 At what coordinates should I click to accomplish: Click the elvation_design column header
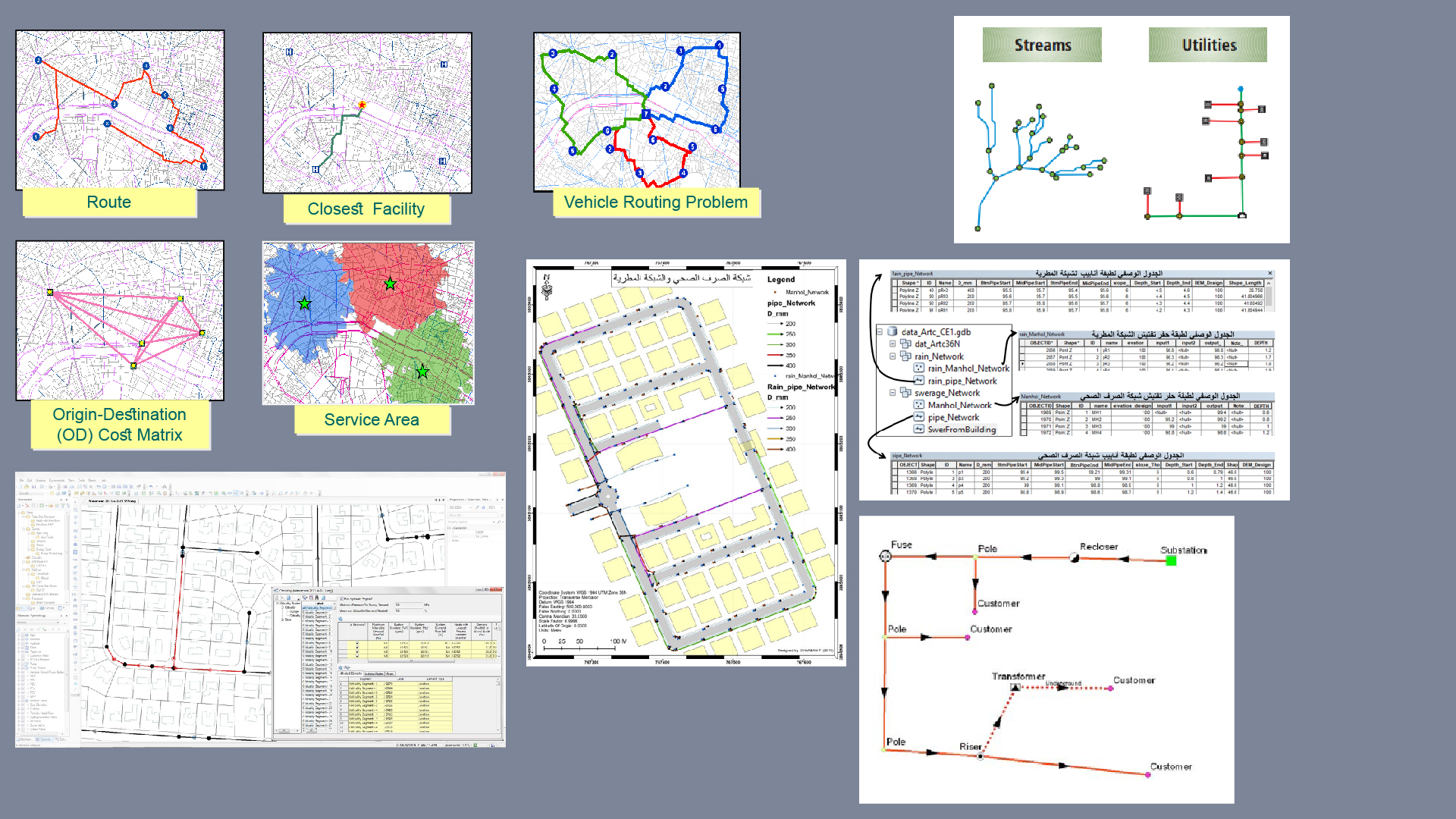[x=1133, y=406]
